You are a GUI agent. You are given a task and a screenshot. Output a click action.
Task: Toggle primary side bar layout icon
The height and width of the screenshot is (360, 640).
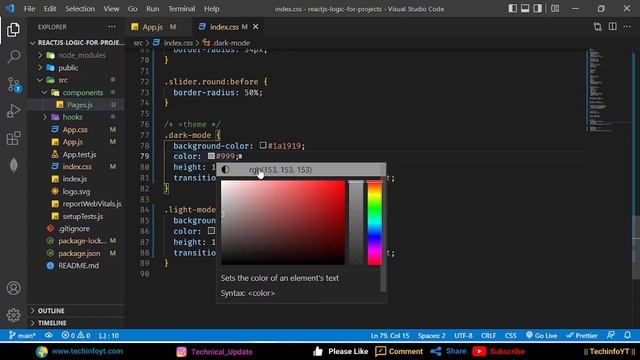point(513,9)
